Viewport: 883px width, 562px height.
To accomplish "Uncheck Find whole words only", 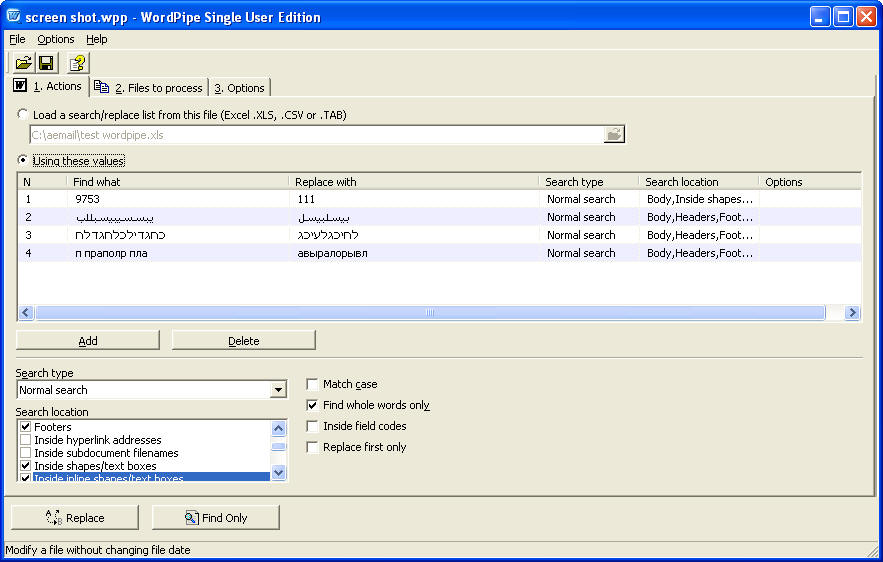I will pos(313,405).
